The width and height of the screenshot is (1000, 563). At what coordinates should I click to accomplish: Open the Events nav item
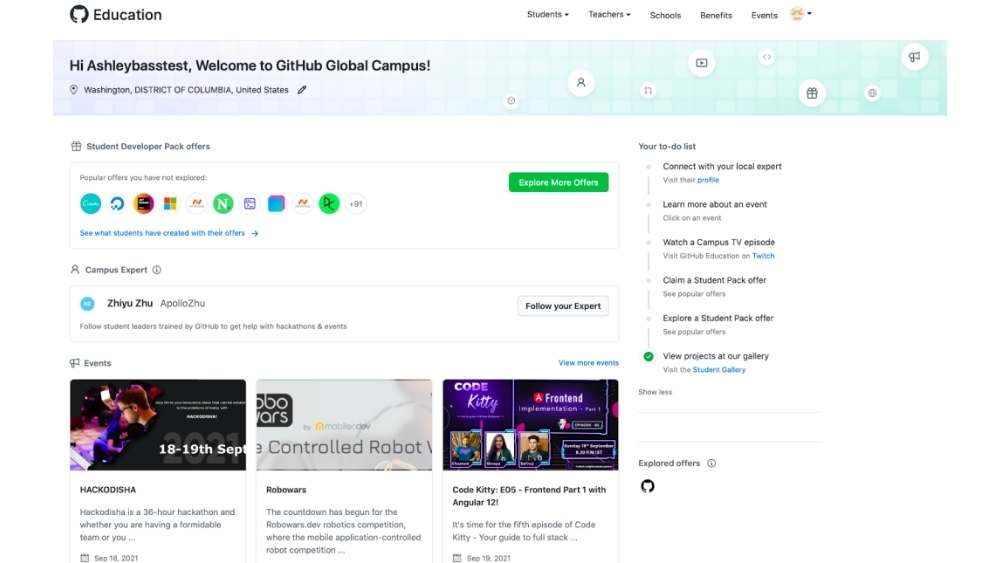764,15
